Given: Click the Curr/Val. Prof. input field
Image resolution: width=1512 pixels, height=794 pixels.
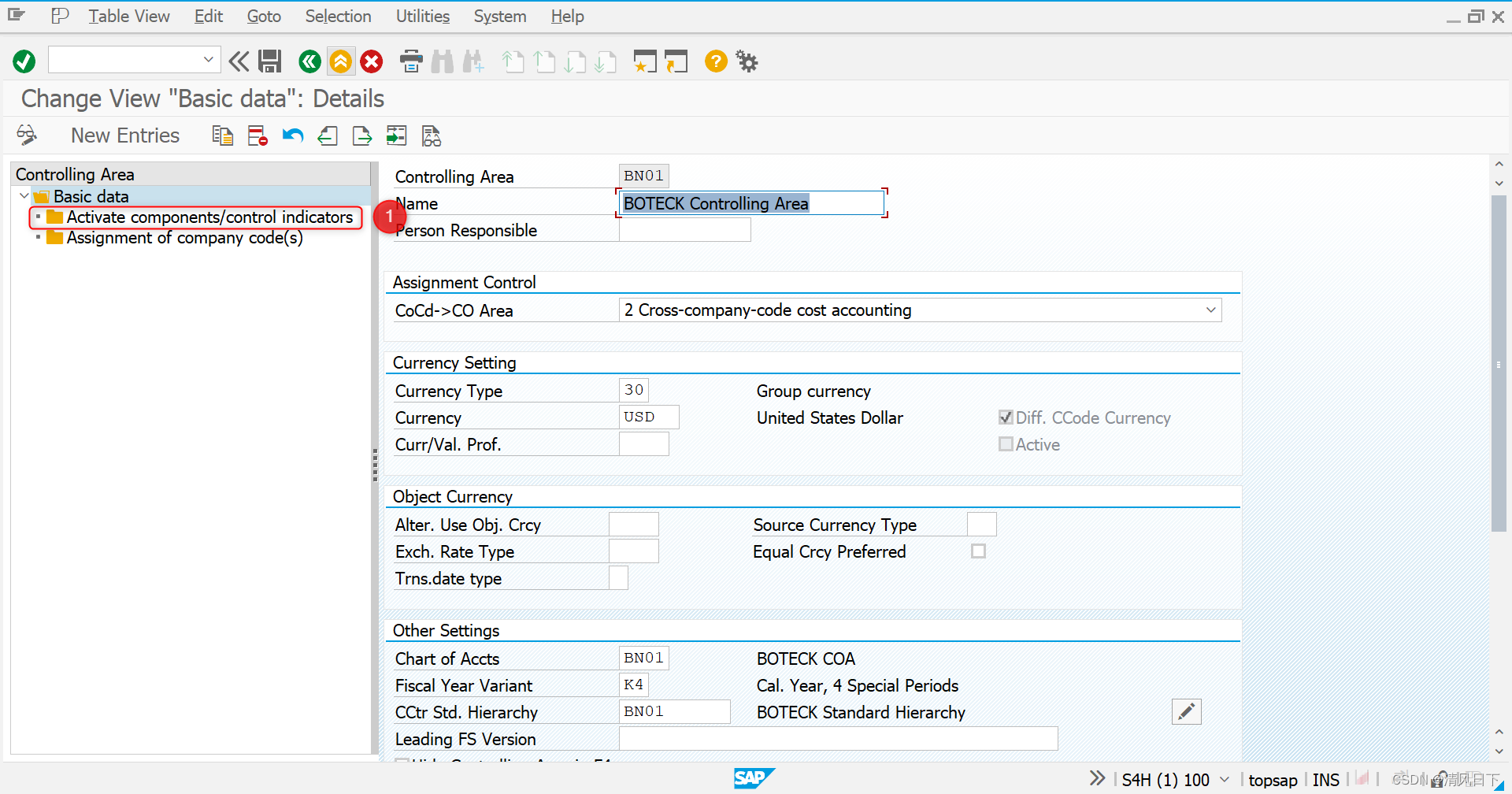Looking at the screenshot, I should pos(644,444).
